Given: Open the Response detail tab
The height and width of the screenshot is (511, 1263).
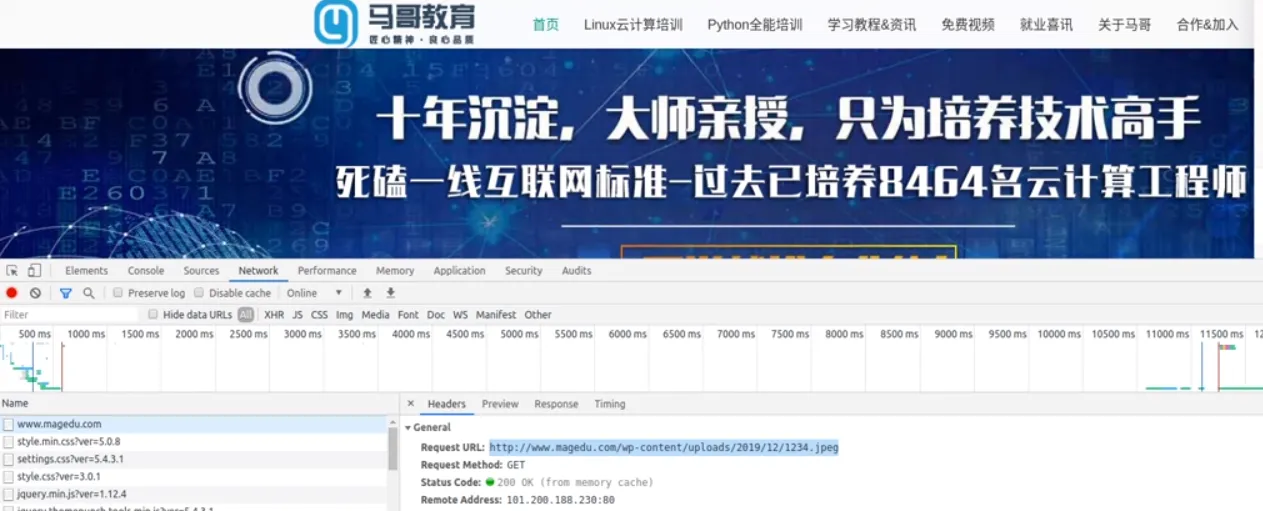Looking at the screenshot, I should click(x=556, y=404).
